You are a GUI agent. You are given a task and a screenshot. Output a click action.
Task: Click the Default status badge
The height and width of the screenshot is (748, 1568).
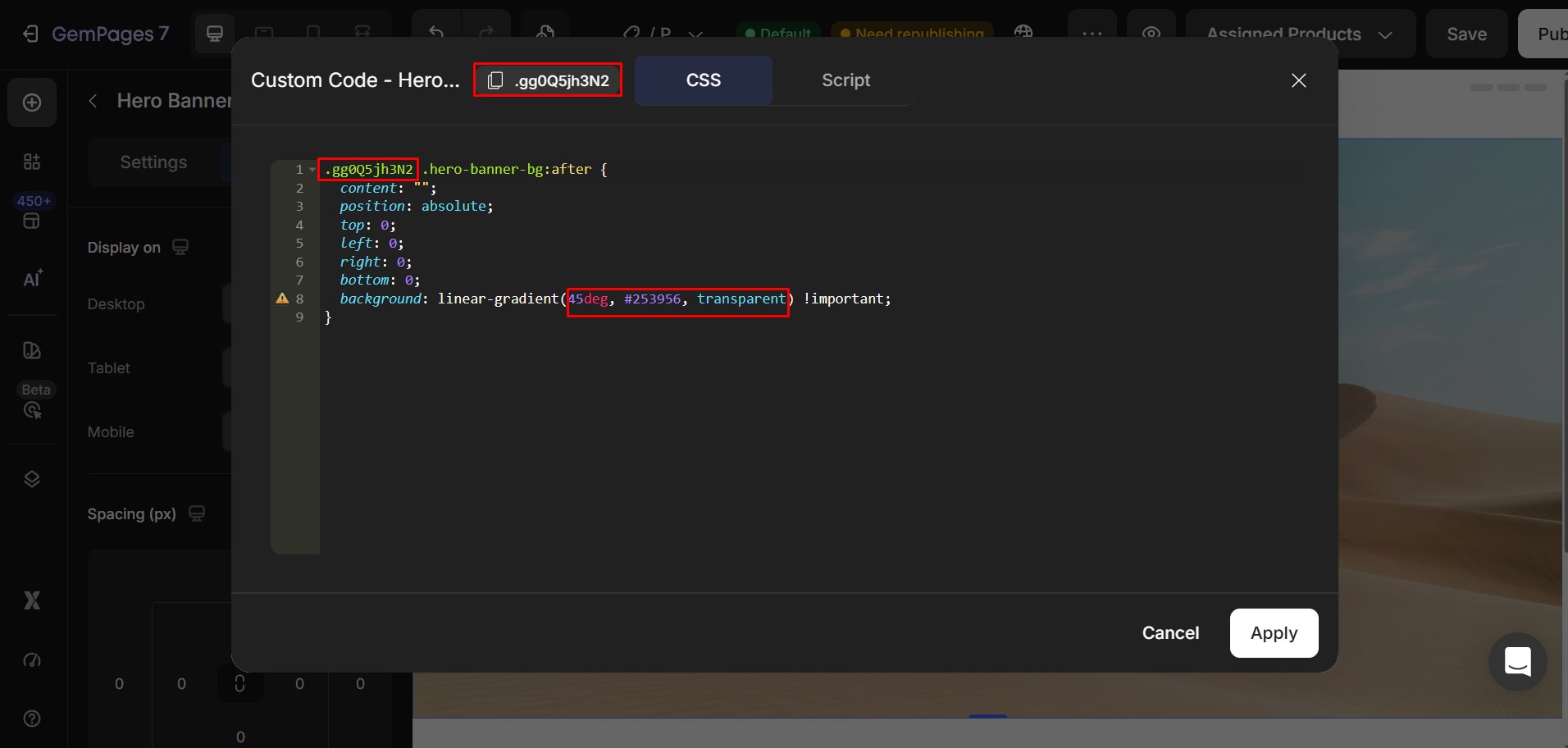coord(777,34)
